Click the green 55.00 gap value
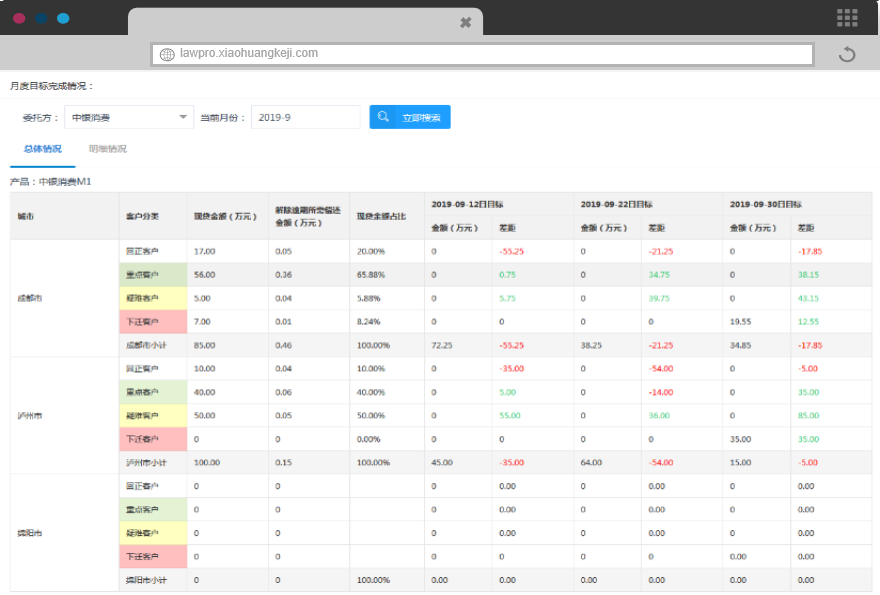The height and width of the screenshot is (595, 880). [x=510, y=416]
